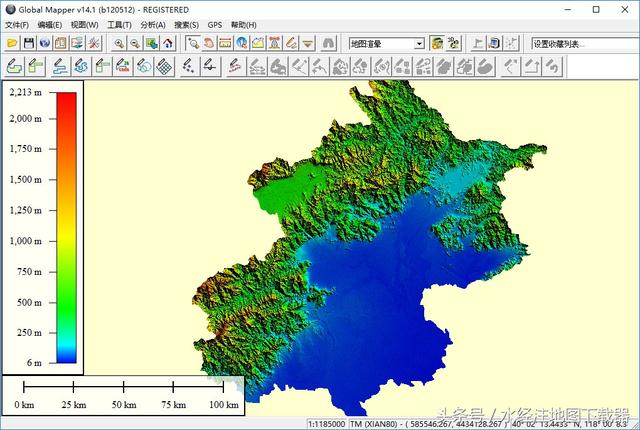Click the GPS flag waypoint icon
The image size is (640, 430).
[478, 43]
